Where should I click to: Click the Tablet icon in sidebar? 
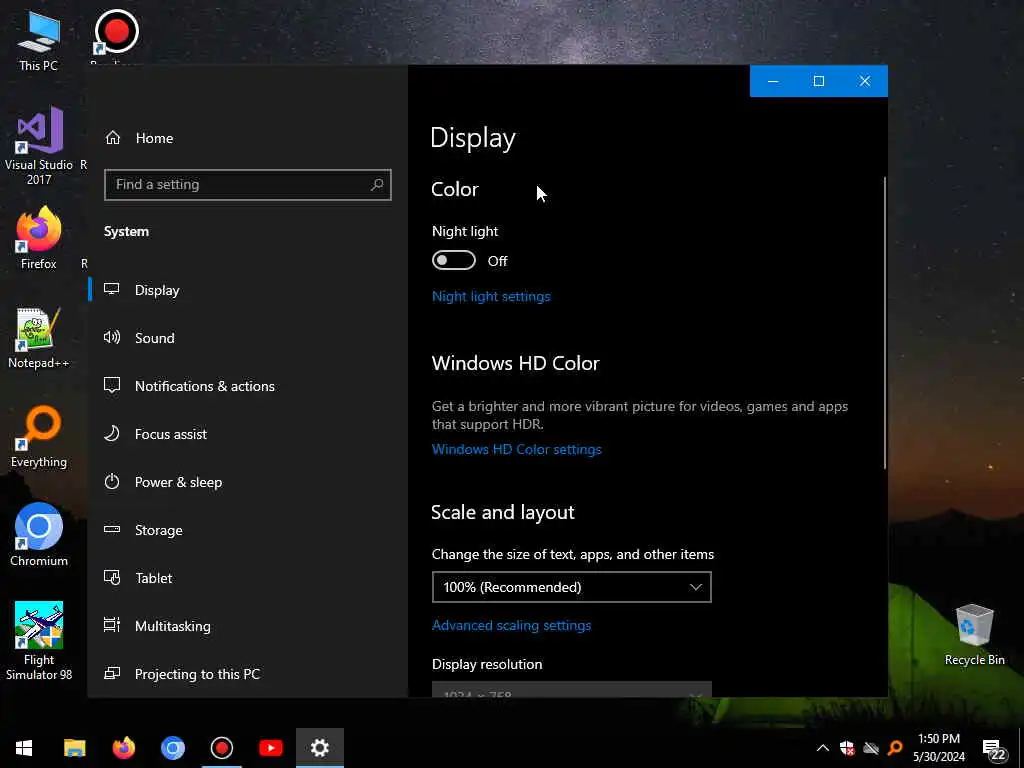(112, 577)
